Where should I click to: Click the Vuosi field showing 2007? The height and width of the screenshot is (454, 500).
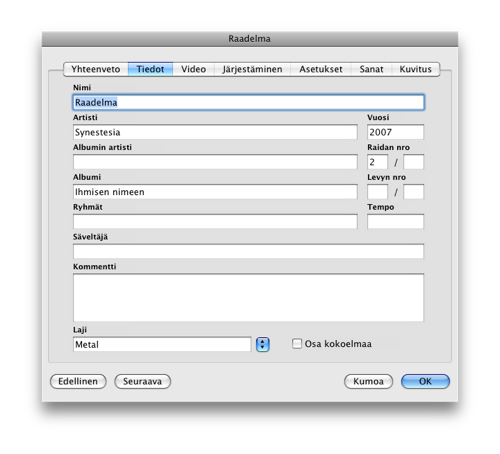coord(395,132)
